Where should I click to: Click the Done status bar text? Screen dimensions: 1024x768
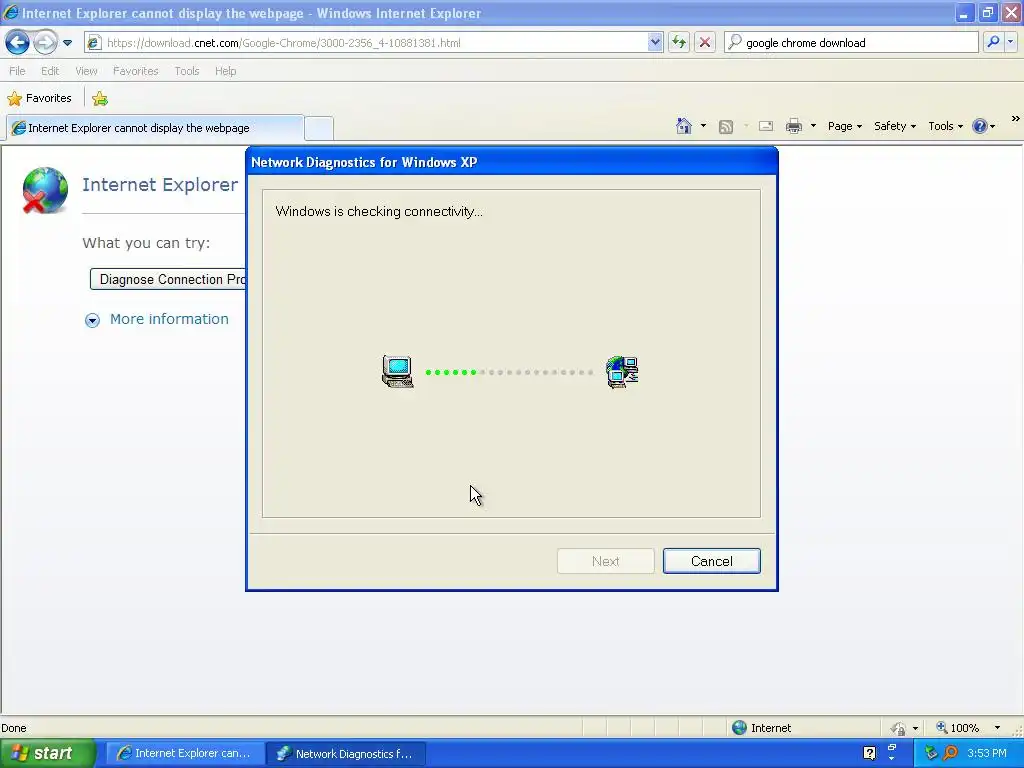[14, 728]
